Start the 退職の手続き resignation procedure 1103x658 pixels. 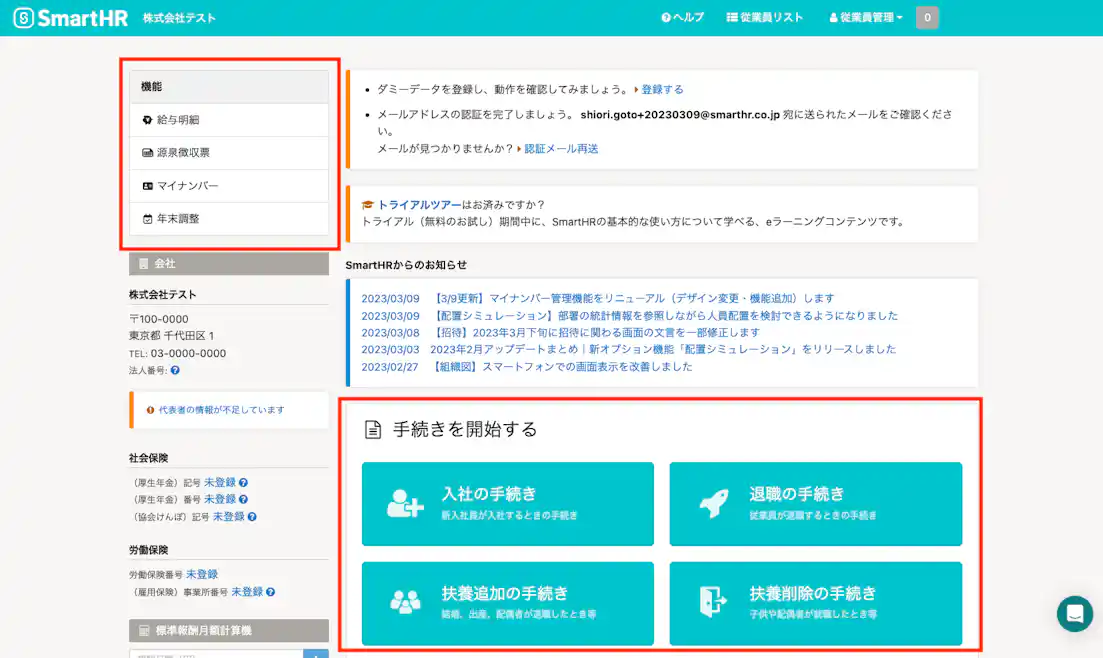pos(816,504)
